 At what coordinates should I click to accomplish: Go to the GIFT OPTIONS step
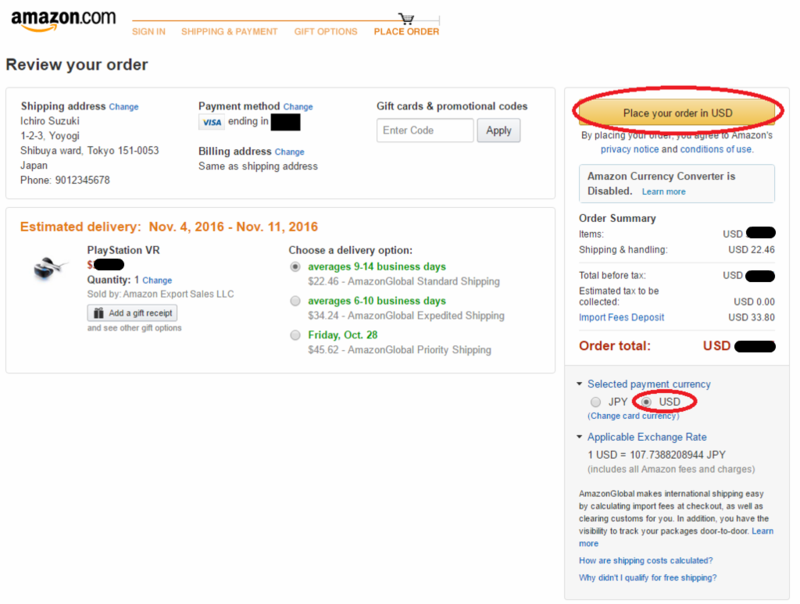(326, 32)
